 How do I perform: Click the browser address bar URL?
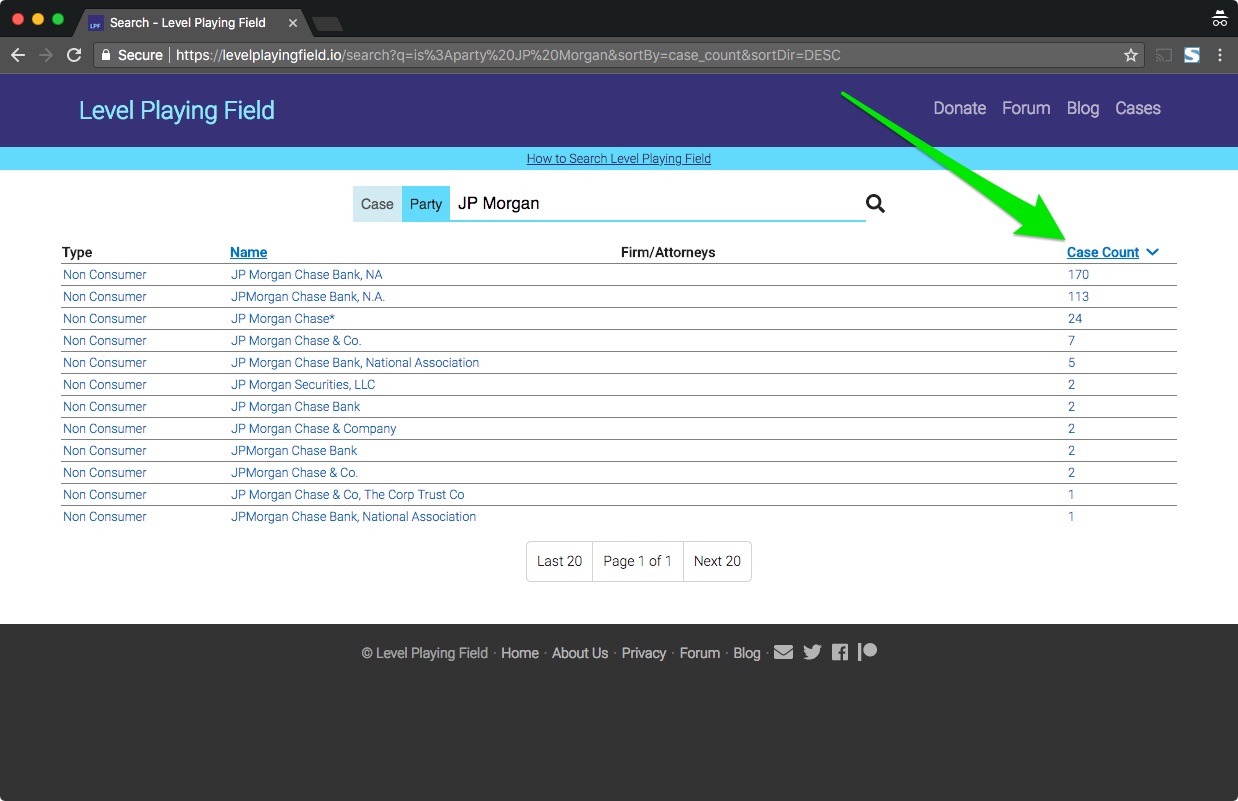pyautogui.click(x=508, y=55)
